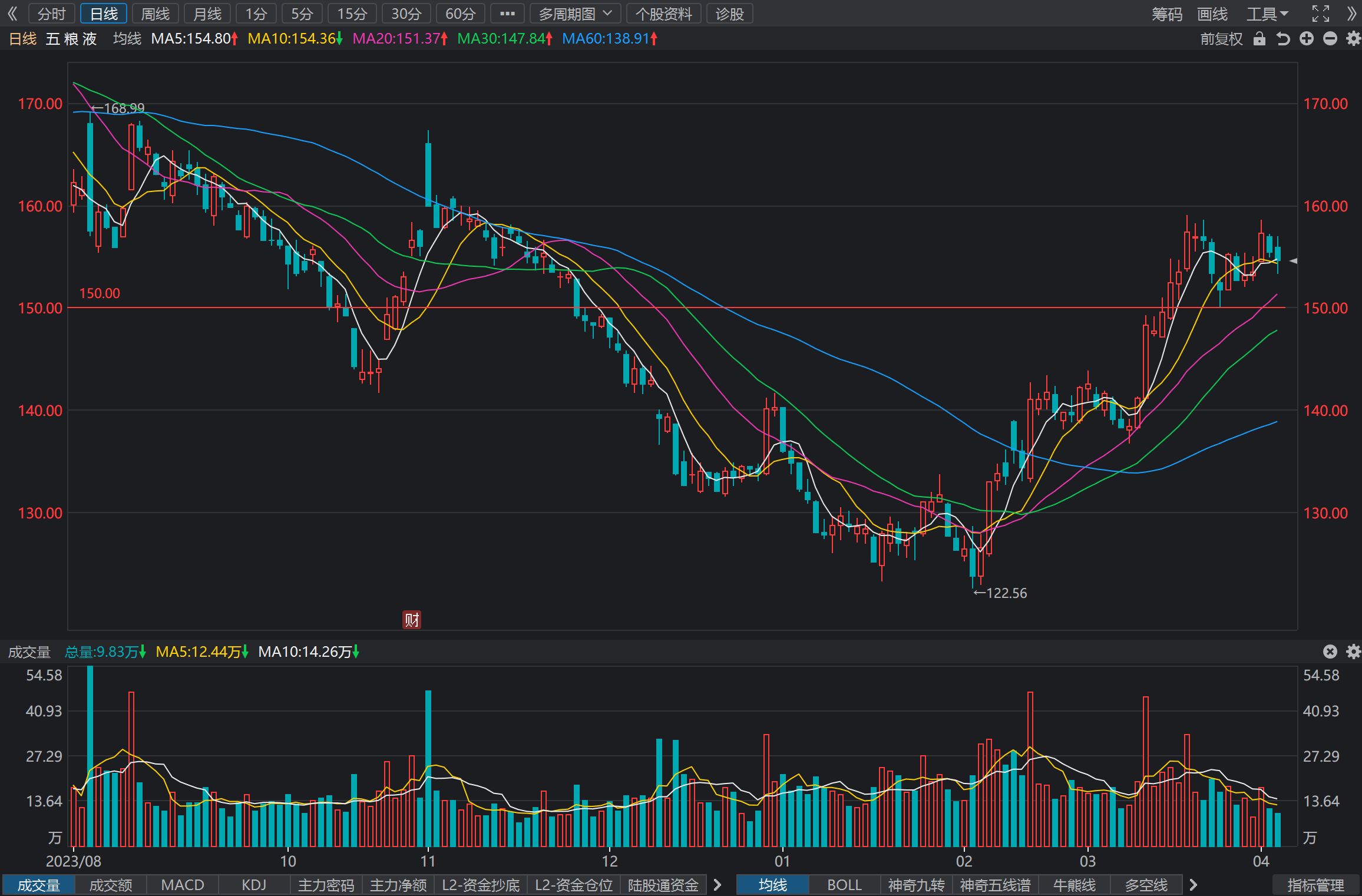Switch to 分时 intraday view

(x=51, y=14)
